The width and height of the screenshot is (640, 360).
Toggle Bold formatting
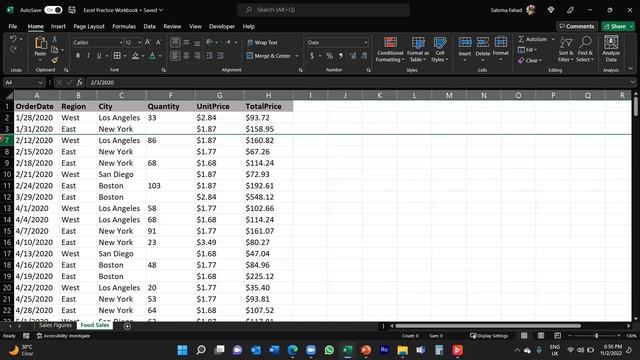78,56
